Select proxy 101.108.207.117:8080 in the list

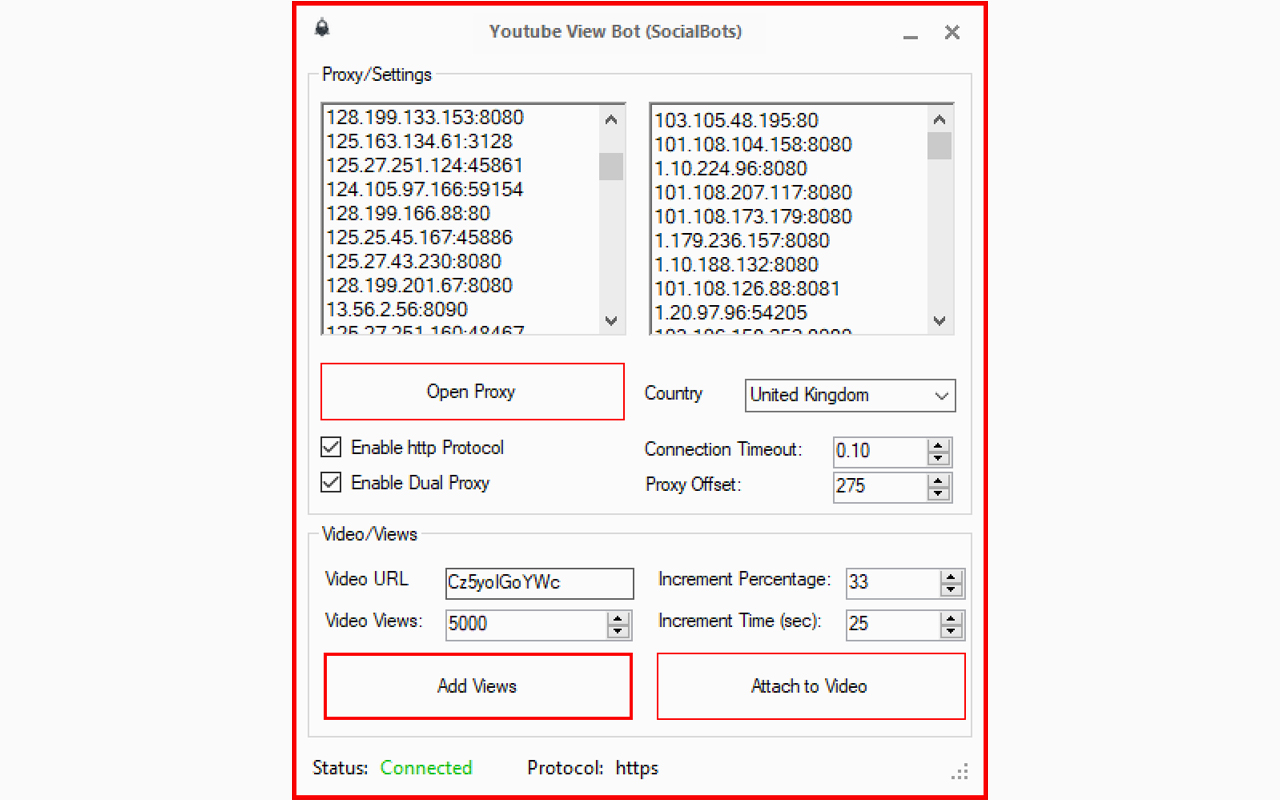tap(753, 193)
